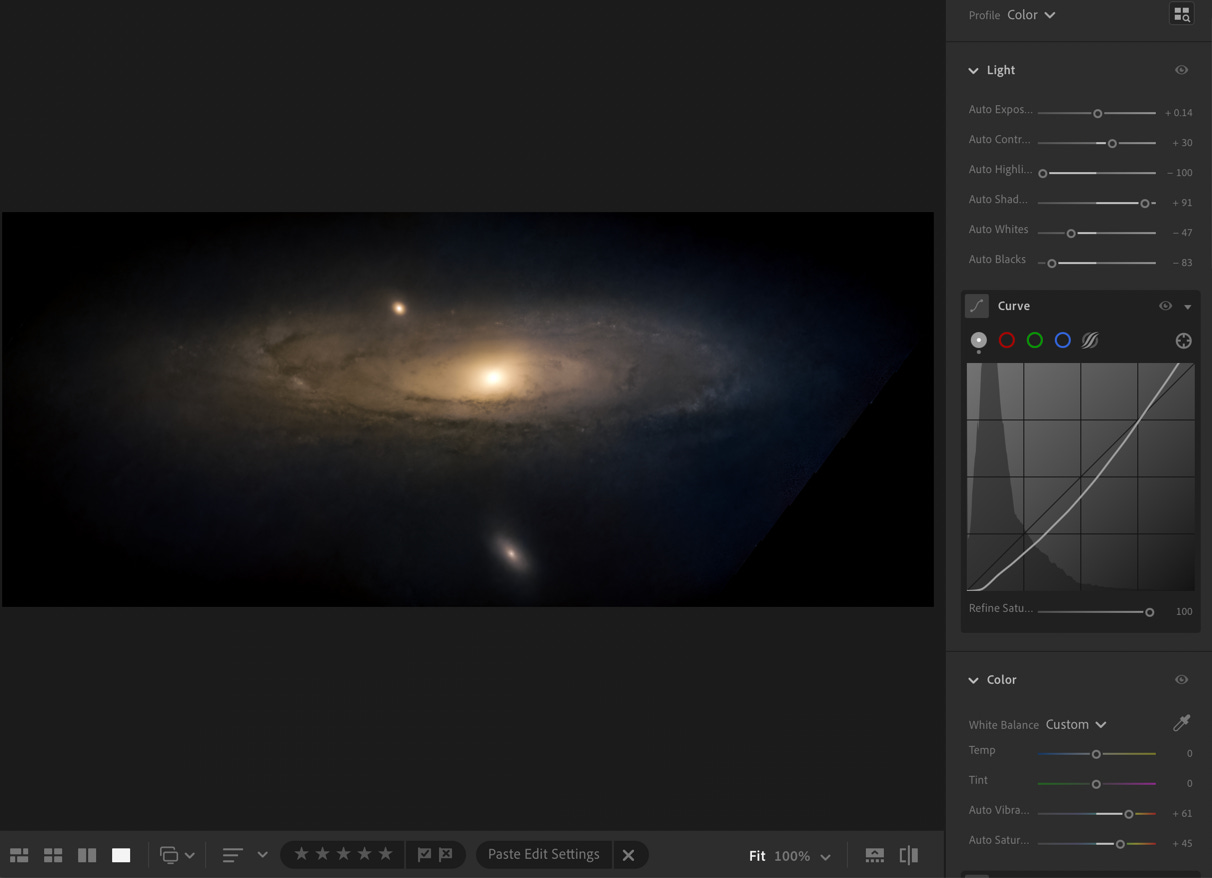Toggle the filmstrip display icon
Viewport: 1212px width, 878px height.
(x=874, y=855)
